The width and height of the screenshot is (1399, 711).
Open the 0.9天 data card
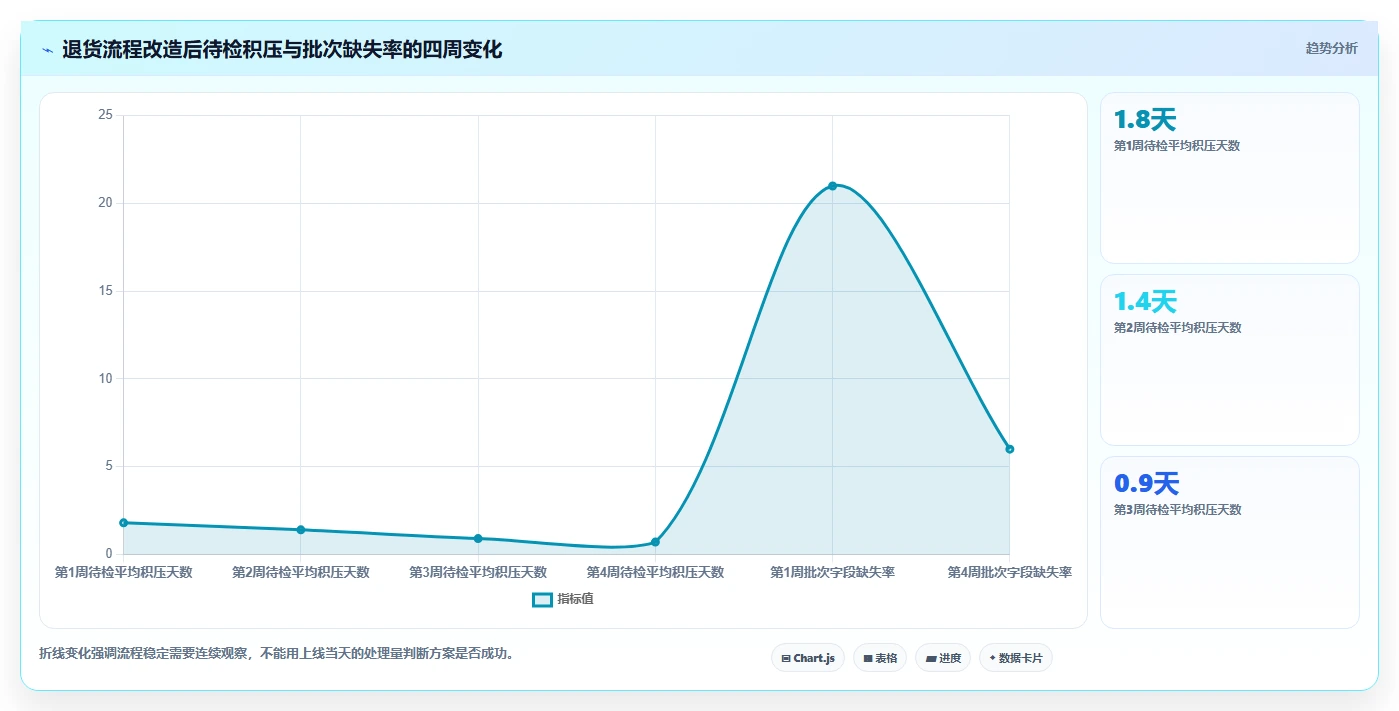pyautogui.click(x=1230, y=543)
